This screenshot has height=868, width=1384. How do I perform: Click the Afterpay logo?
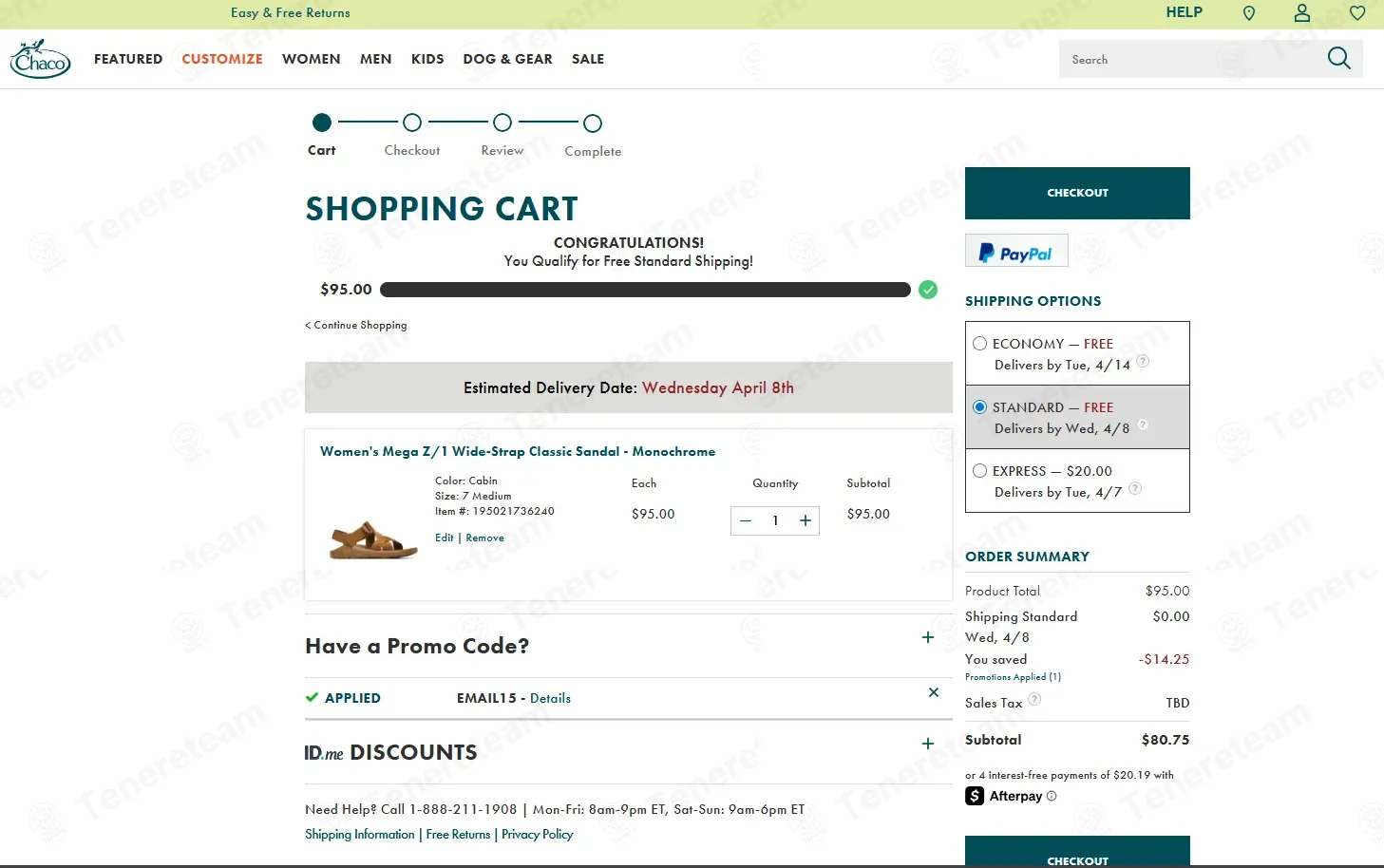coord(1004,796)
